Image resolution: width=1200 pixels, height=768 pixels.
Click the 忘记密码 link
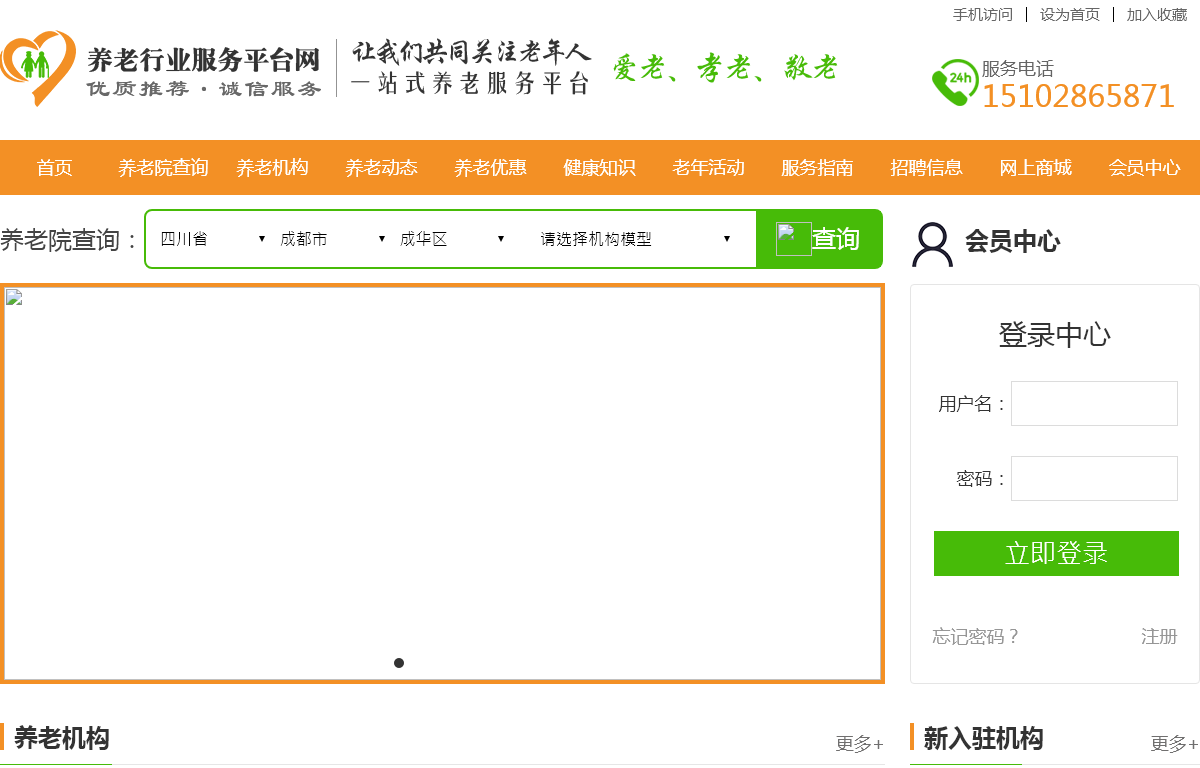(x=975, y=636)
